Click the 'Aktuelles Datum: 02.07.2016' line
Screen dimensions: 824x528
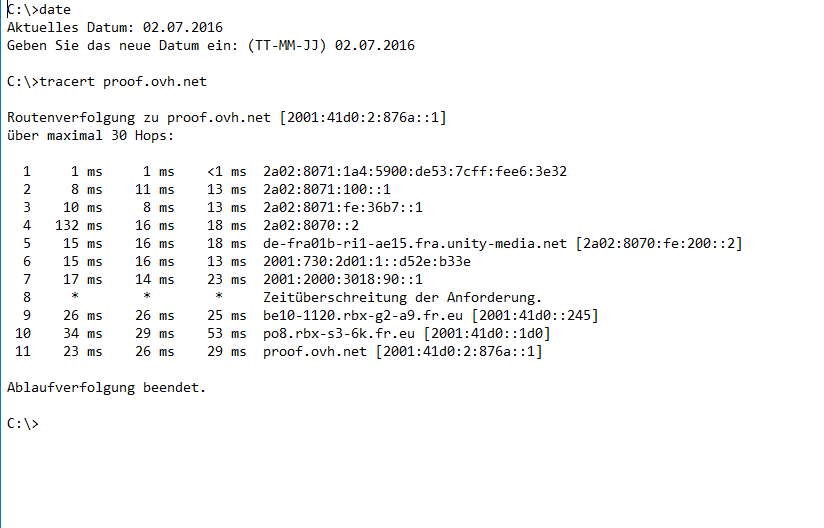(x=115, y=27)
